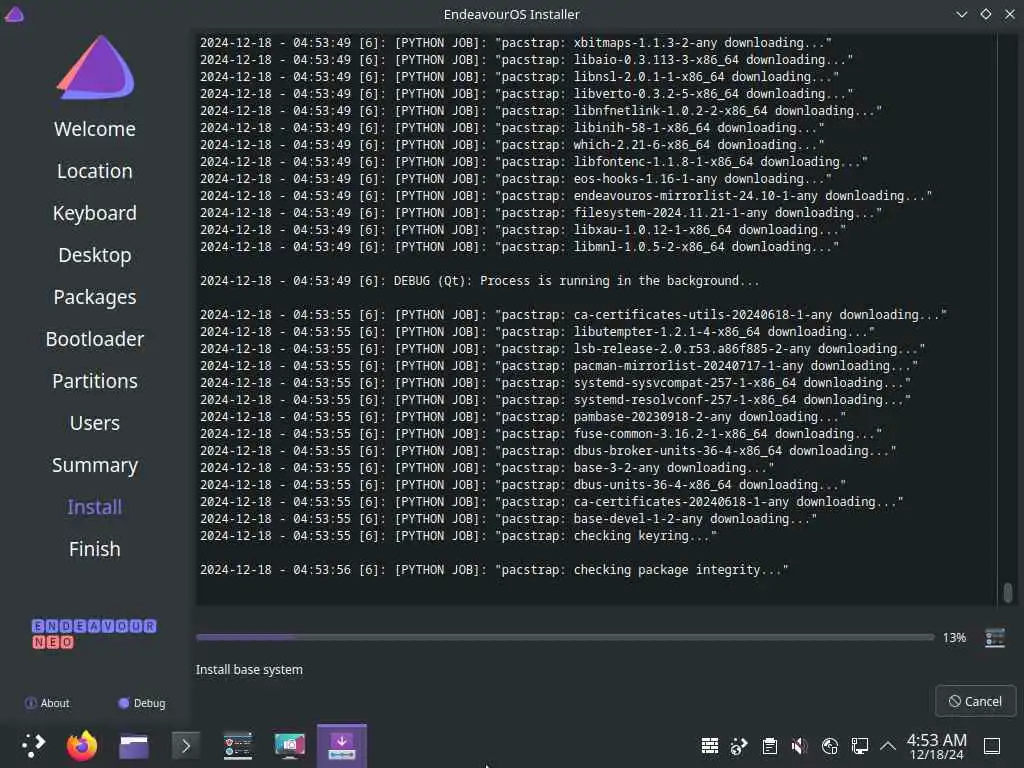The height and width of the screenshot is (768, 1024).
Task: Open the clock showing 4:53 AM
Action: 936,746
